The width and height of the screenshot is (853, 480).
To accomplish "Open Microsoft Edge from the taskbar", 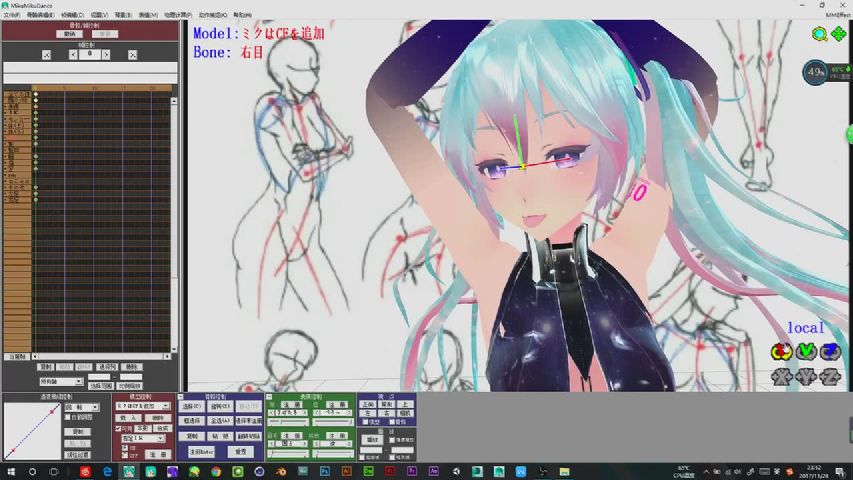I will [x=107, y=471].
